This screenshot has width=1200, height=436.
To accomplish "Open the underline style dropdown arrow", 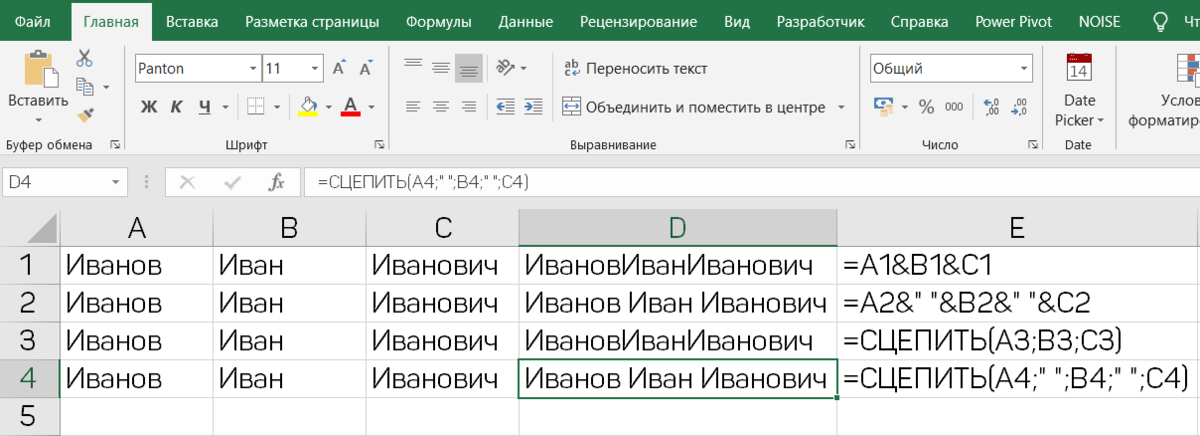I will coord(225,106).
